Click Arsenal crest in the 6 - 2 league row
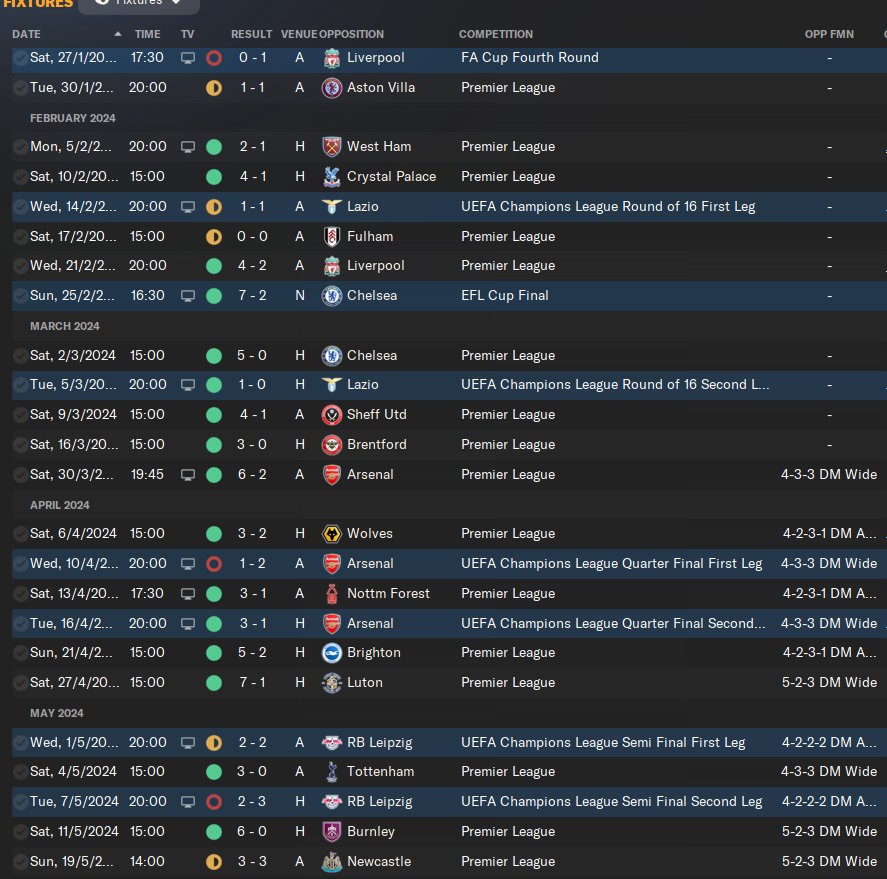The height and width of the screenshot is (879, 887). (x=332, y=475)
